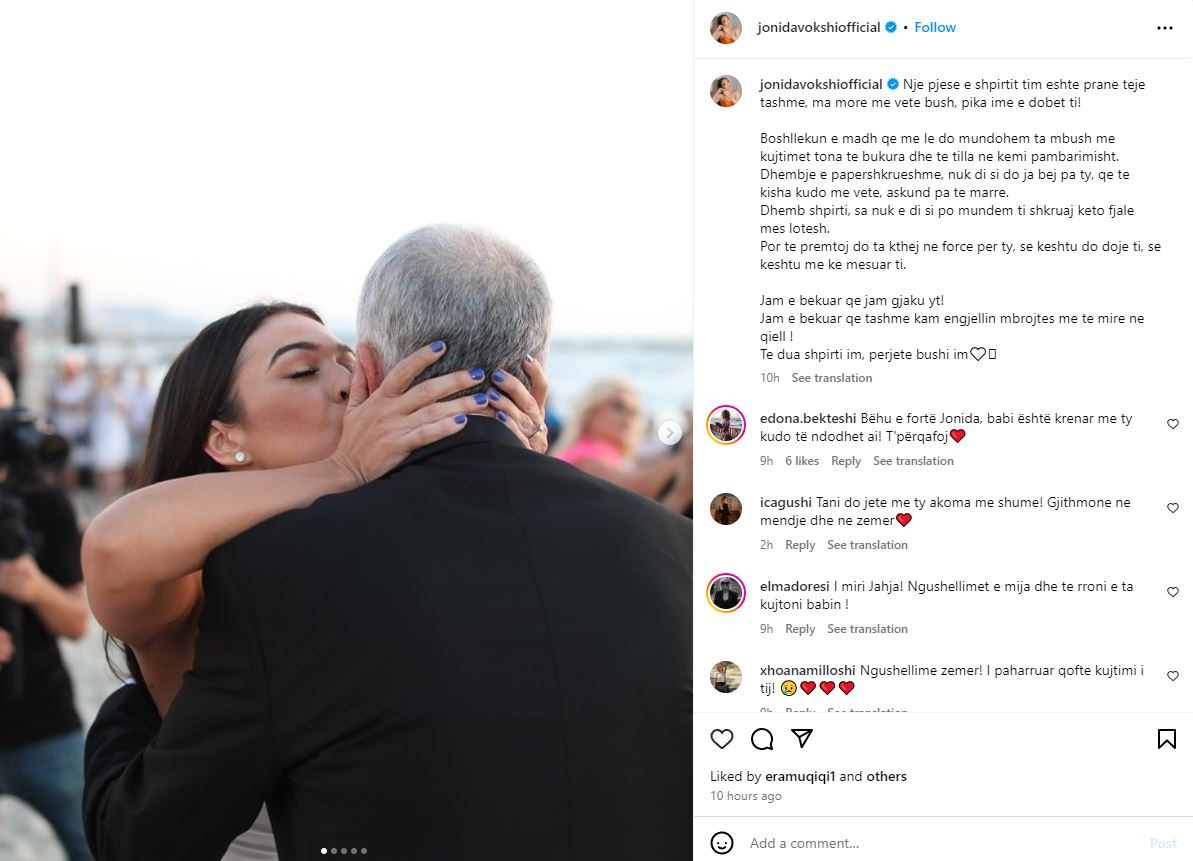Like edona.bekteshi's comment
The image size is (1193, 861).
1172,424
